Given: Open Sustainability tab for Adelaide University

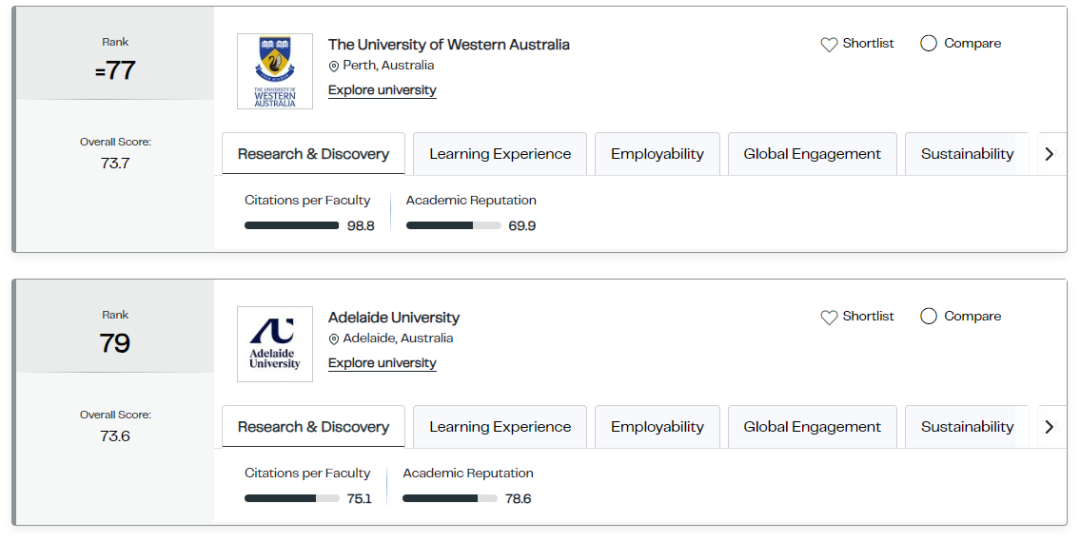Looking at the screenshot, I should coord(967,427).
